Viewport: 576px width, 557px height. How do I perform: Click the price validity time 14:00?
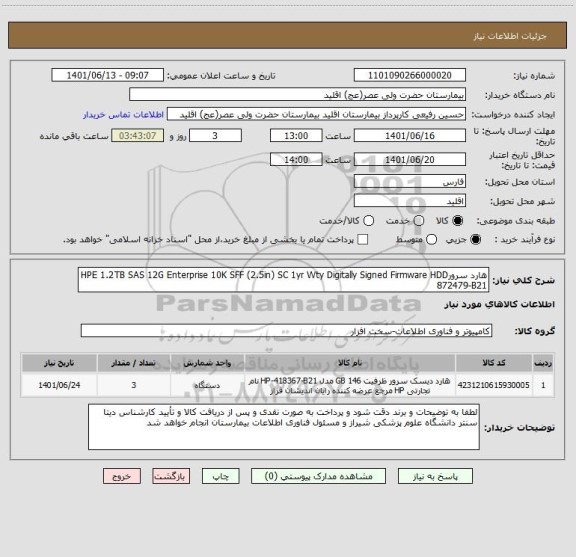click(296, 159)
